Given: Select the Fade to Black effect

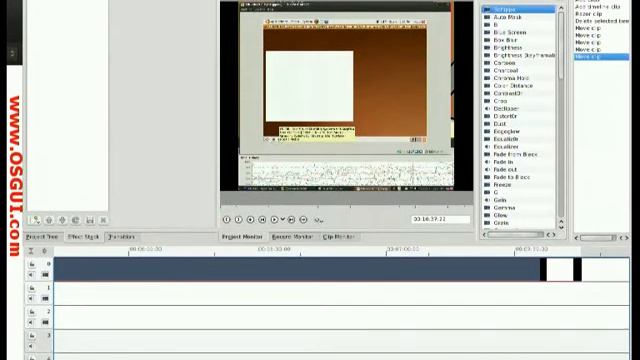Looking at the screenshot, I should [511, 177].
